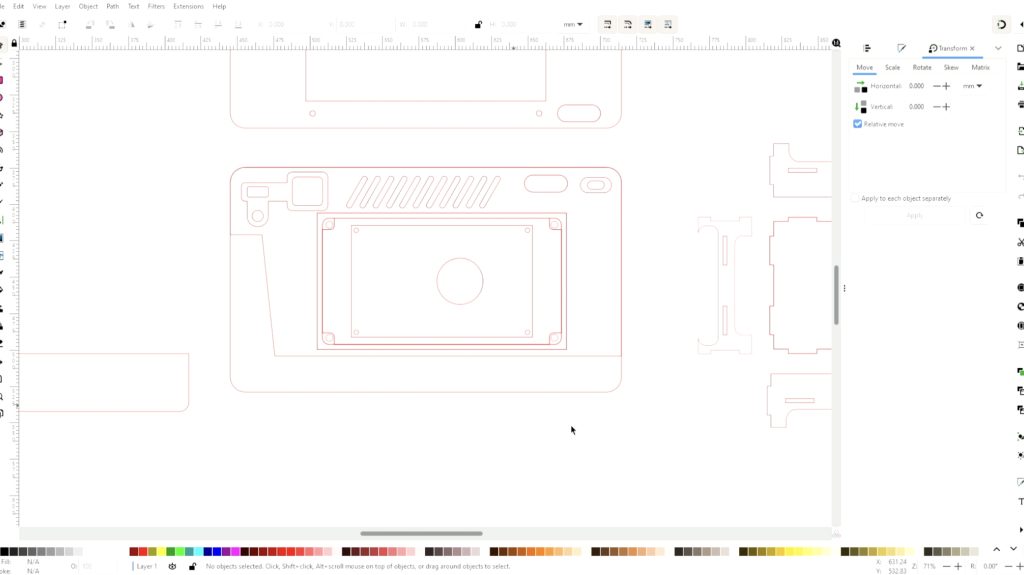Toggle the layer visibility eye icon
Screen dimensions: 1024x575
click(172, 566)
